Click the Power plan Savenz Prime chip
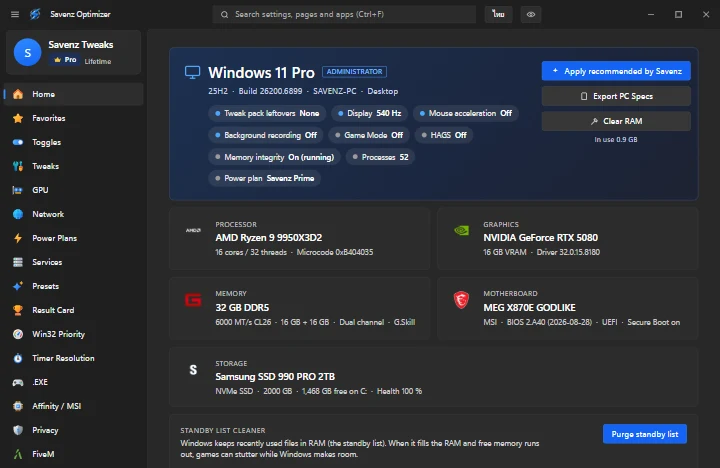Viewport: 720px width, 468px height. click(x=264, y=178)
